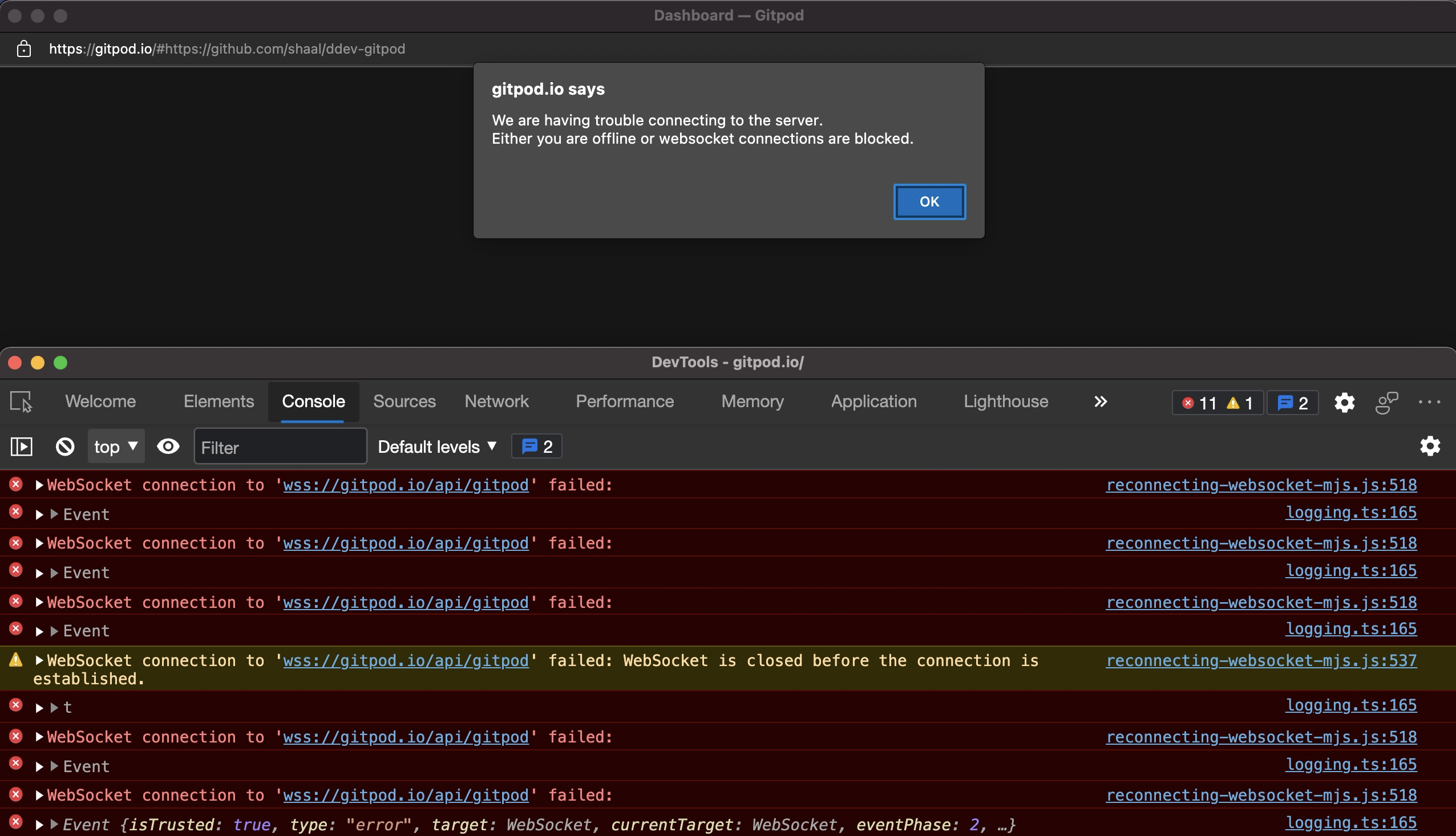Image resolution: width=1456 pixels, height=836 pixels.
Task: Open the console settings gear on filter bar
Action: [1430, 446]
